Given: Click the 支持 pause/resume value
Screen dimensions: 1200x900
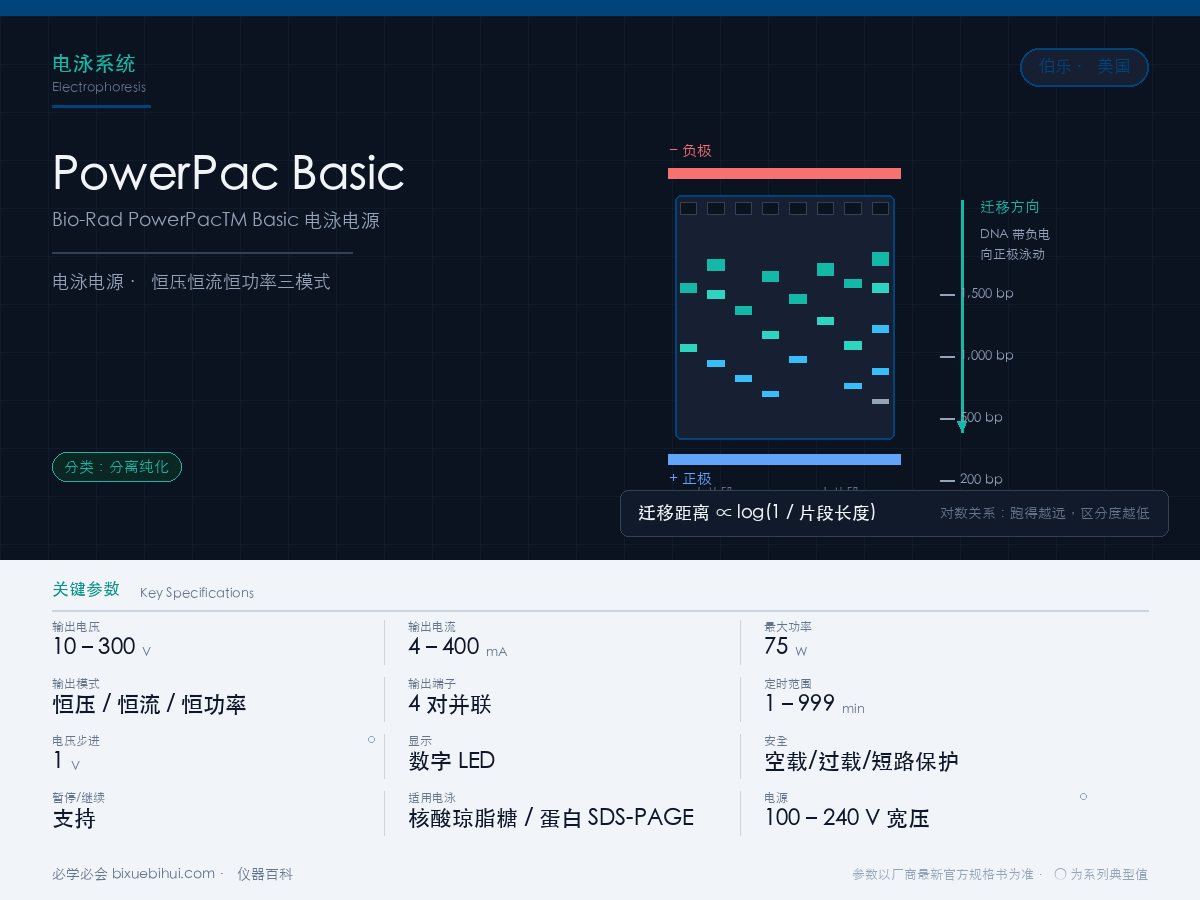Looking at the screenshot, I should tap(74, 818).
